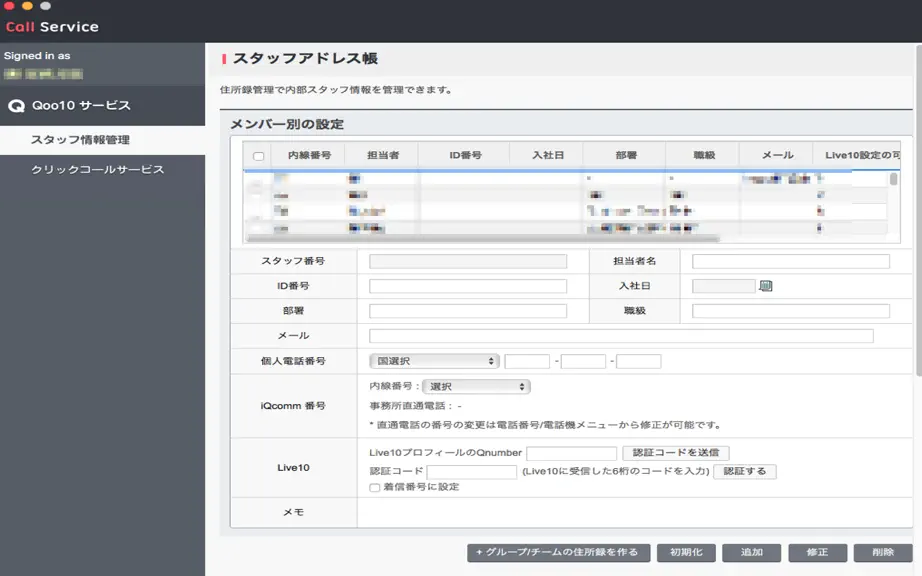Focus the last 個人電話番号 number box
922x576 pixels.
pyautogui.click(x=639, y=361)
